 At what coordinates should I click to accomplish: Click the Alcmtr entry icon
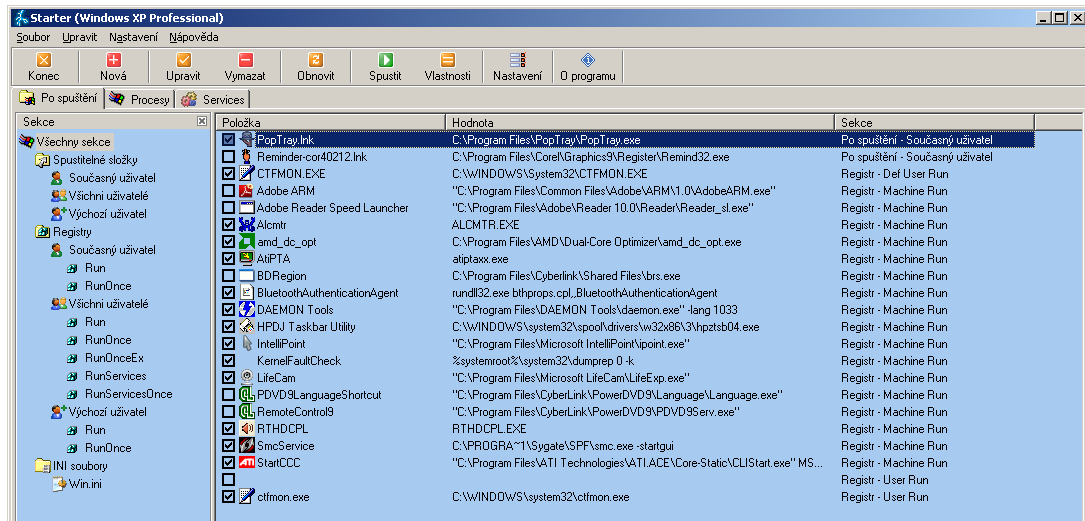point(246,224)
